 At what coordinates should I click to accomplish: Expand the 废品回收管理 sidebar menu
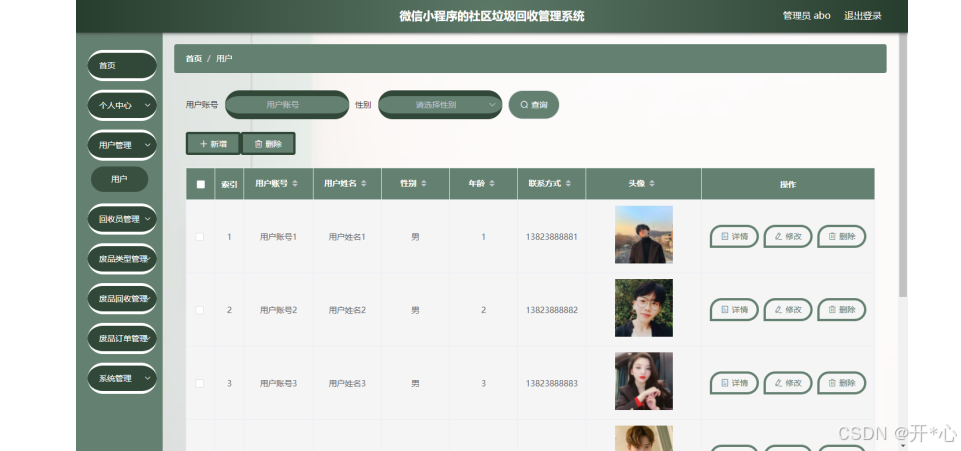[122, 298]
